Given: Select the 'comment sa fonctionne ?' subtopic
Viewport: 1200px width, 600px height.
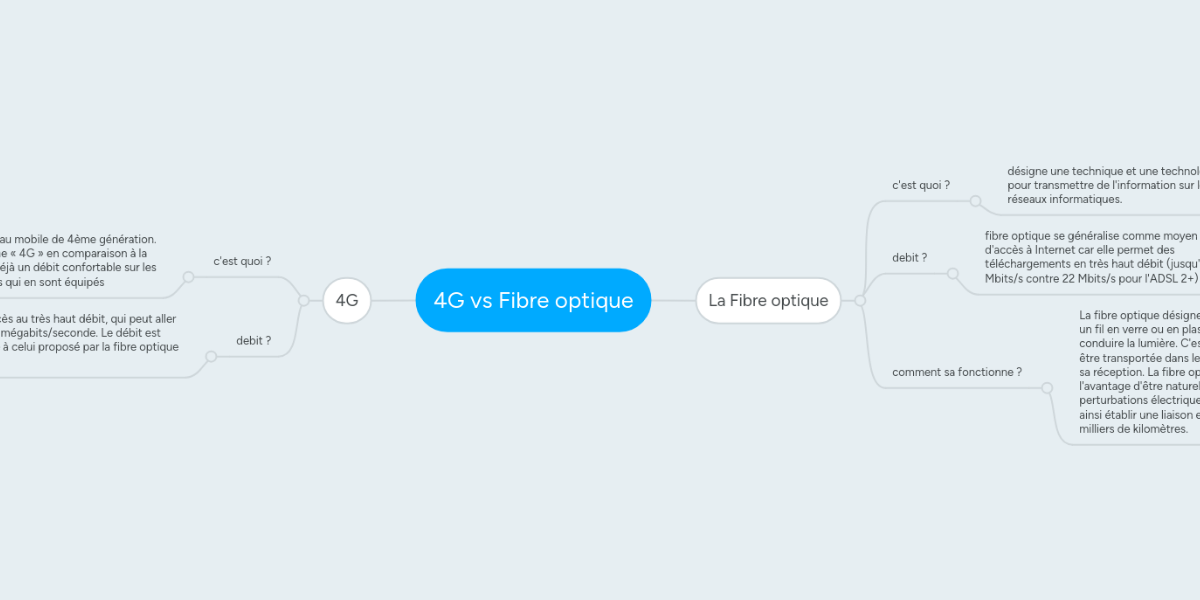Looking at the screenshot, I should (x=956, y=372).
